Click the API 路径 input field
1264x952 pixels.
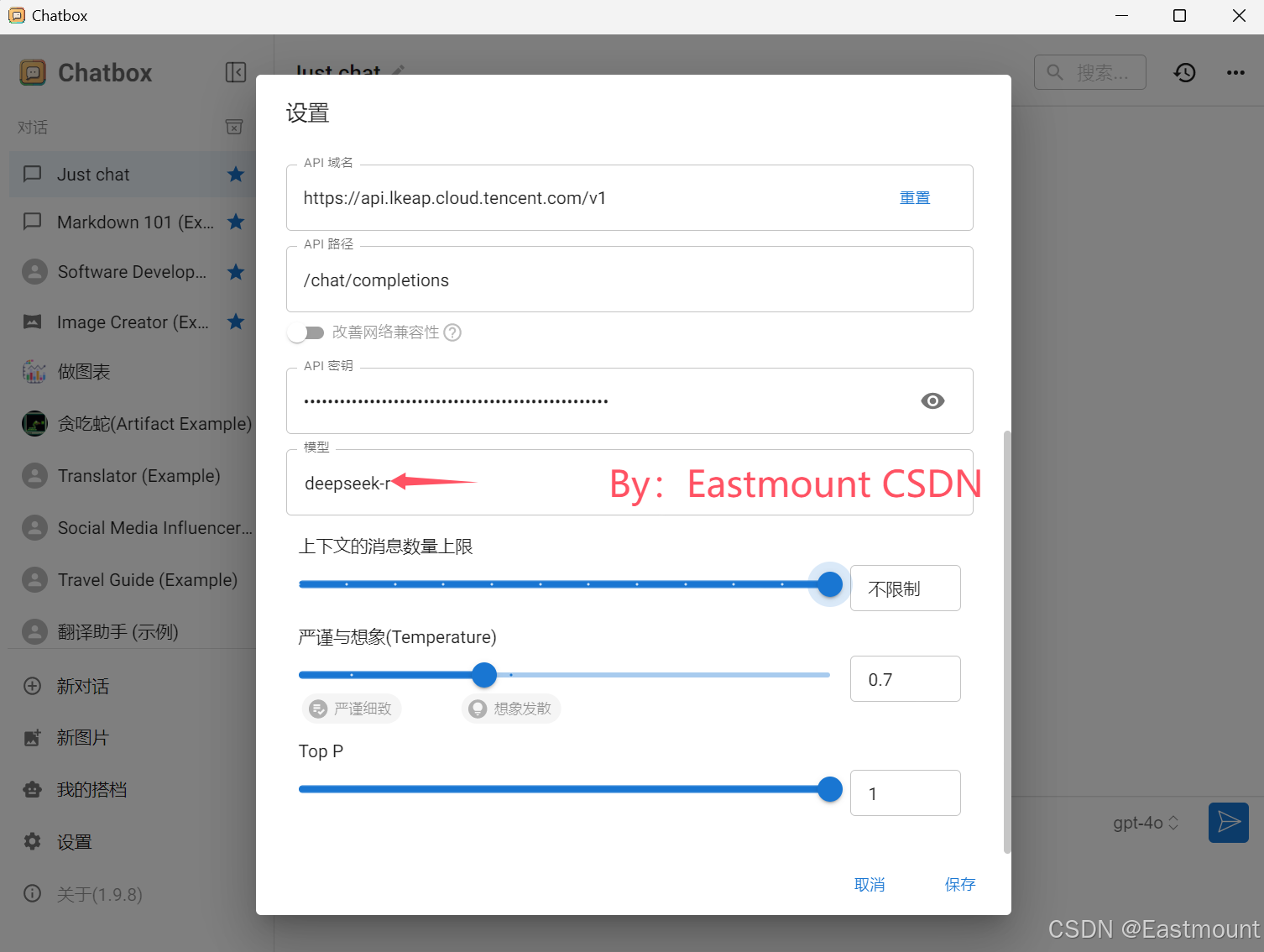coord(629,280)
